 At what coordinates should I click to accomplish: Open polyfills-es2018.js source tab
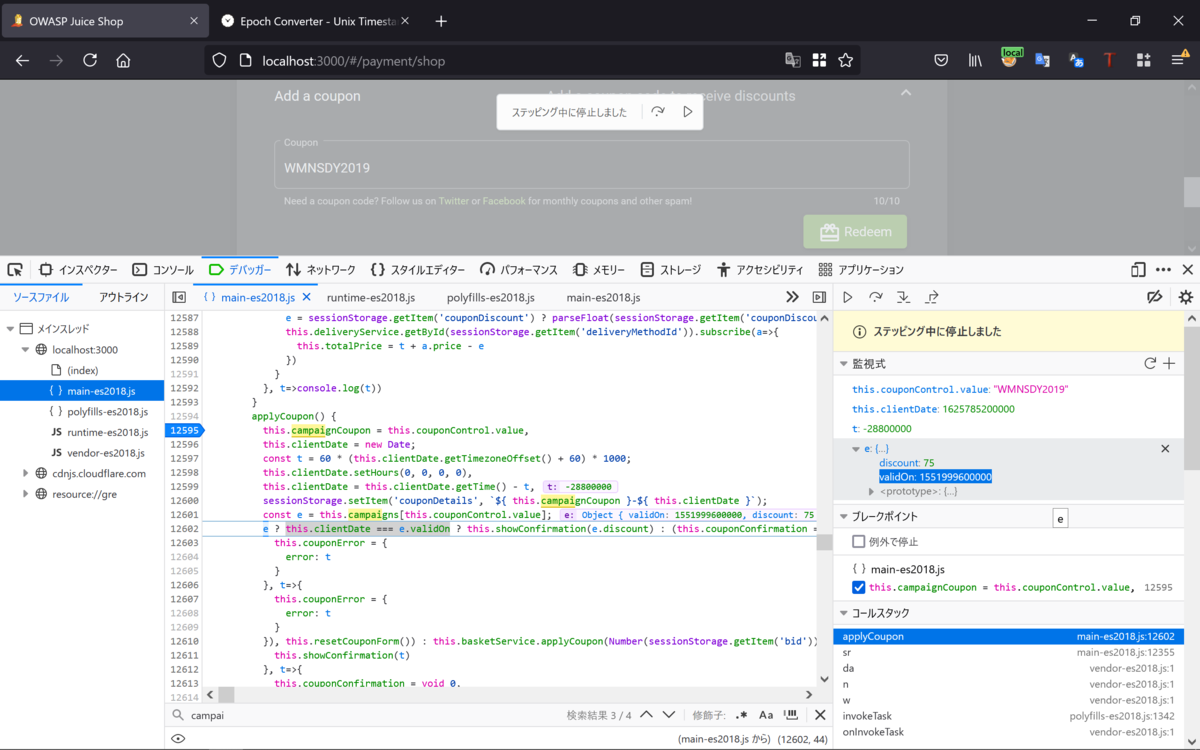pos(491,297)
